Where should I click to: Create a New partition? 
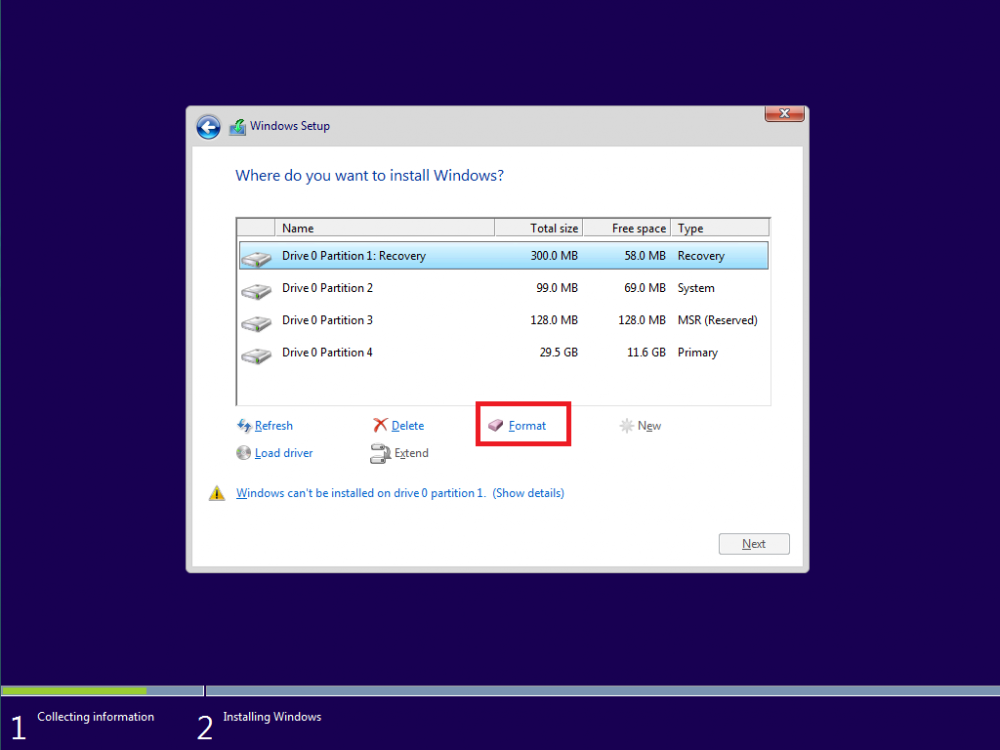[x=649, y=425]
